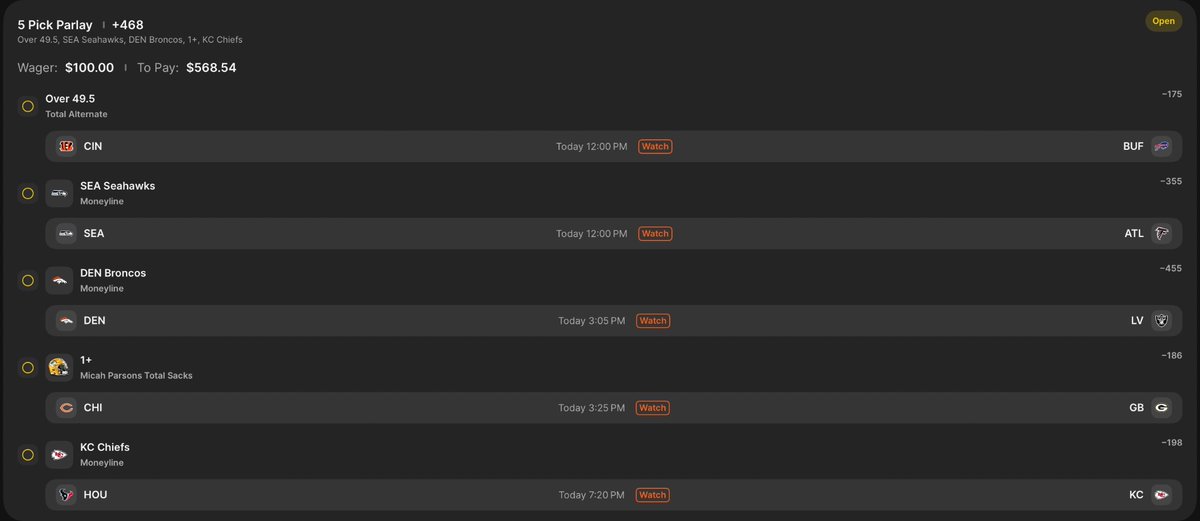1200x521 pixels.
Task: Click the Packers logo next to GB
Action: point(1161,407)
